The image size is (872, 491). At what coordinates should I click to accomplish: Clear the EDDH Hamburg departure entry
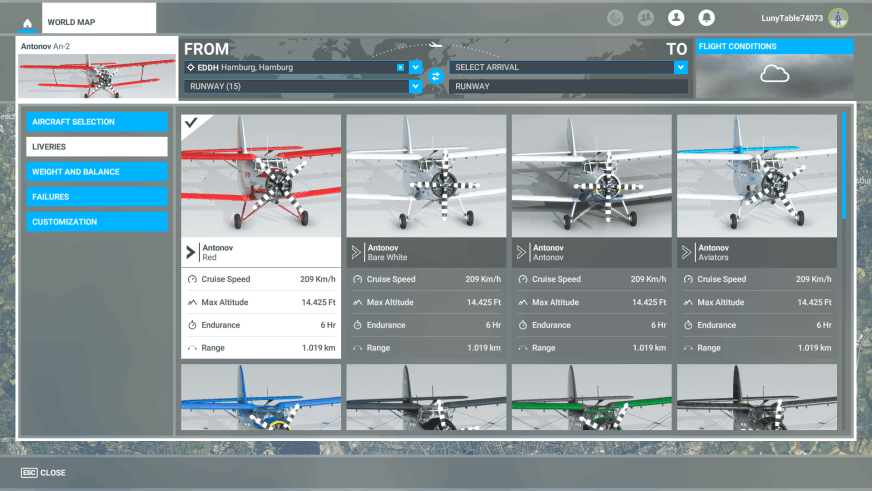pyautogui.click(x=401, y=67)
